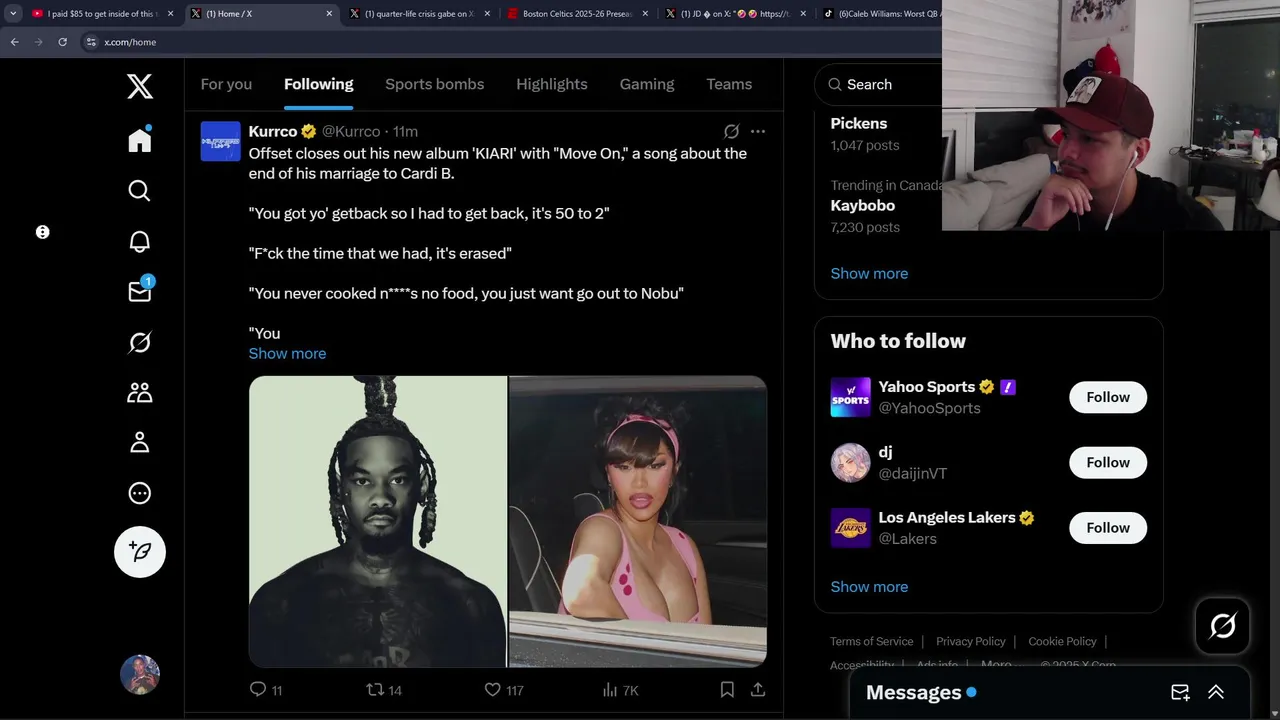1280x720 pixels.
Task: Open Messages envelope icon in sidebar
Action: 140,290
